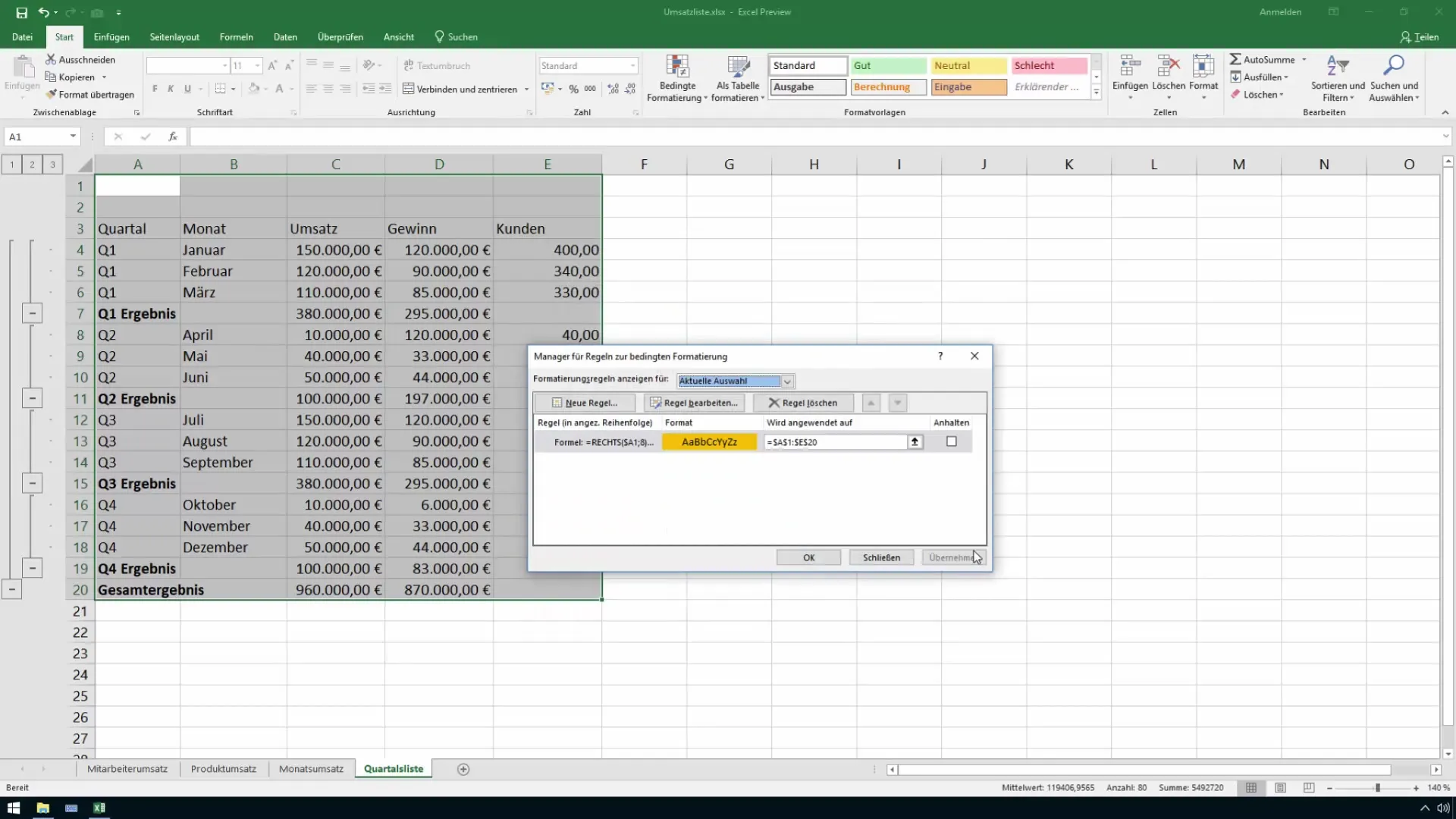Click the Save icon in the title bar
Image resolution: width=1456 pixels, height=819 pixels.
(21, 12)
